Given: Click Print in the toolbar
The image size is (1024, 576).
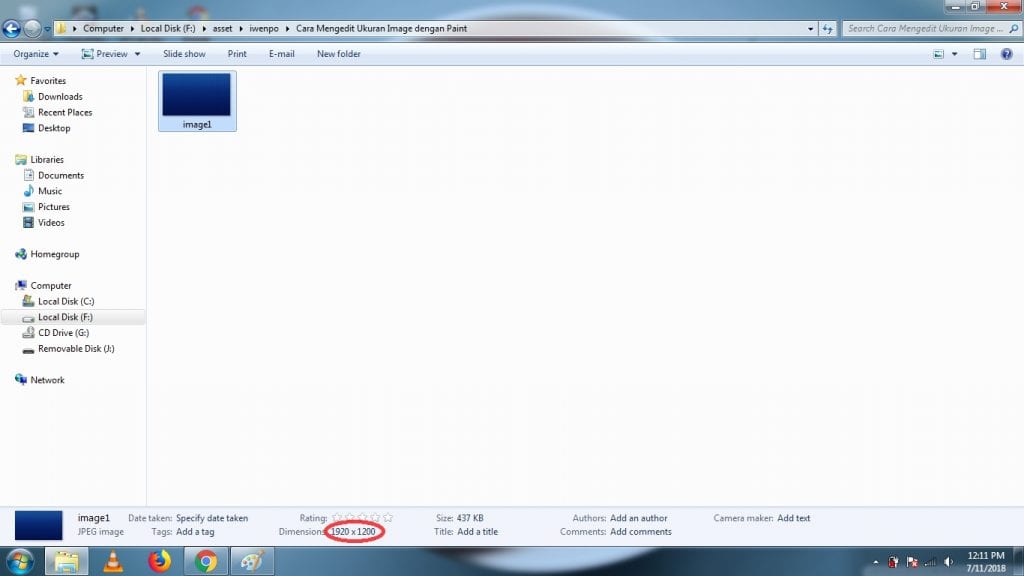Looking at the screenshot, I should [237, 54].
